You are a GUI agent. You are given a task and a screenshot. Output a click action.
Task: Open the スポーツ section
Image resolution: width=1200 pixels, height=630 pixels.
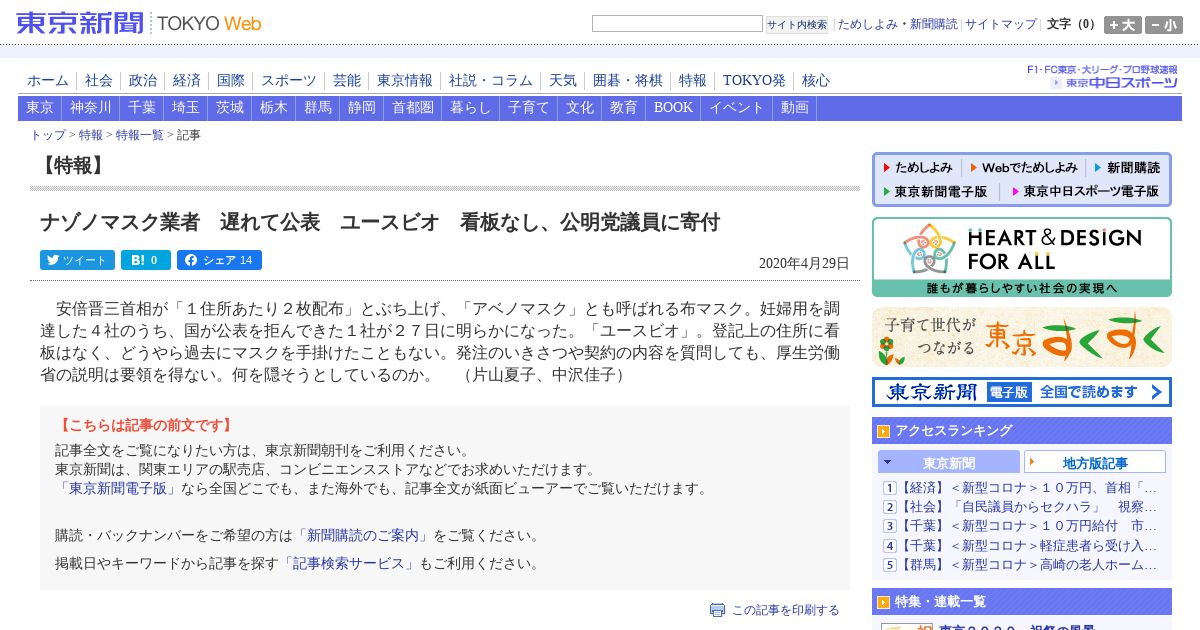pos(289,80)
